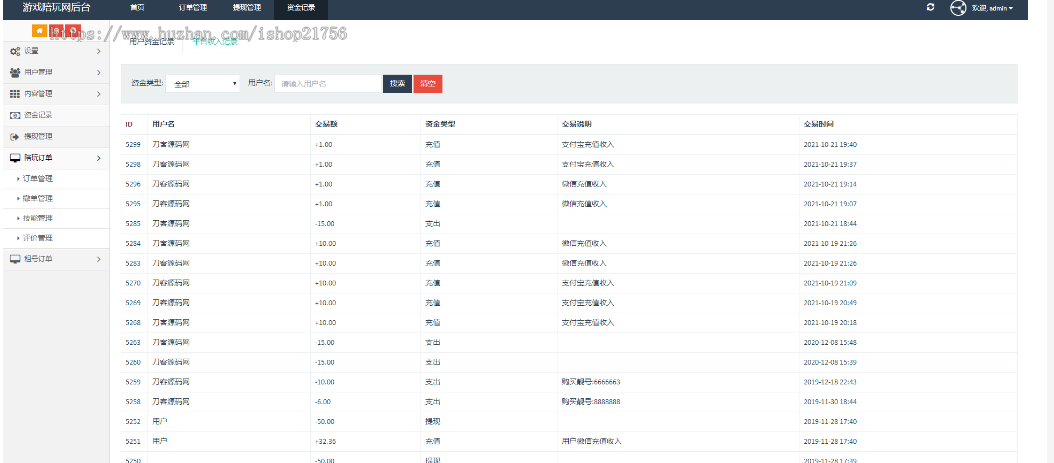Click the money icon beside sidebar 资金记录
This screenshot has height=463, width=1054.
click(x=15, y=115)
